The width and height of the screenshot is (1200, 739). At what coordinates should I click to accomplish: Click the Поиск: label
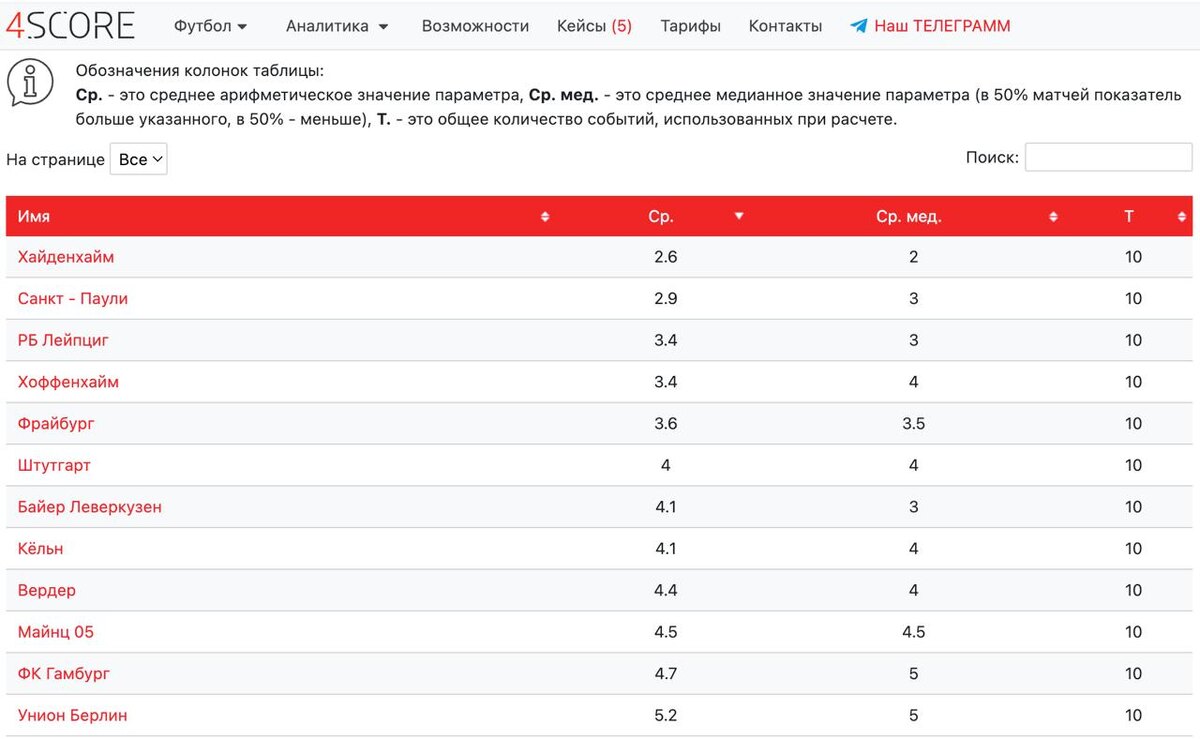992,157
